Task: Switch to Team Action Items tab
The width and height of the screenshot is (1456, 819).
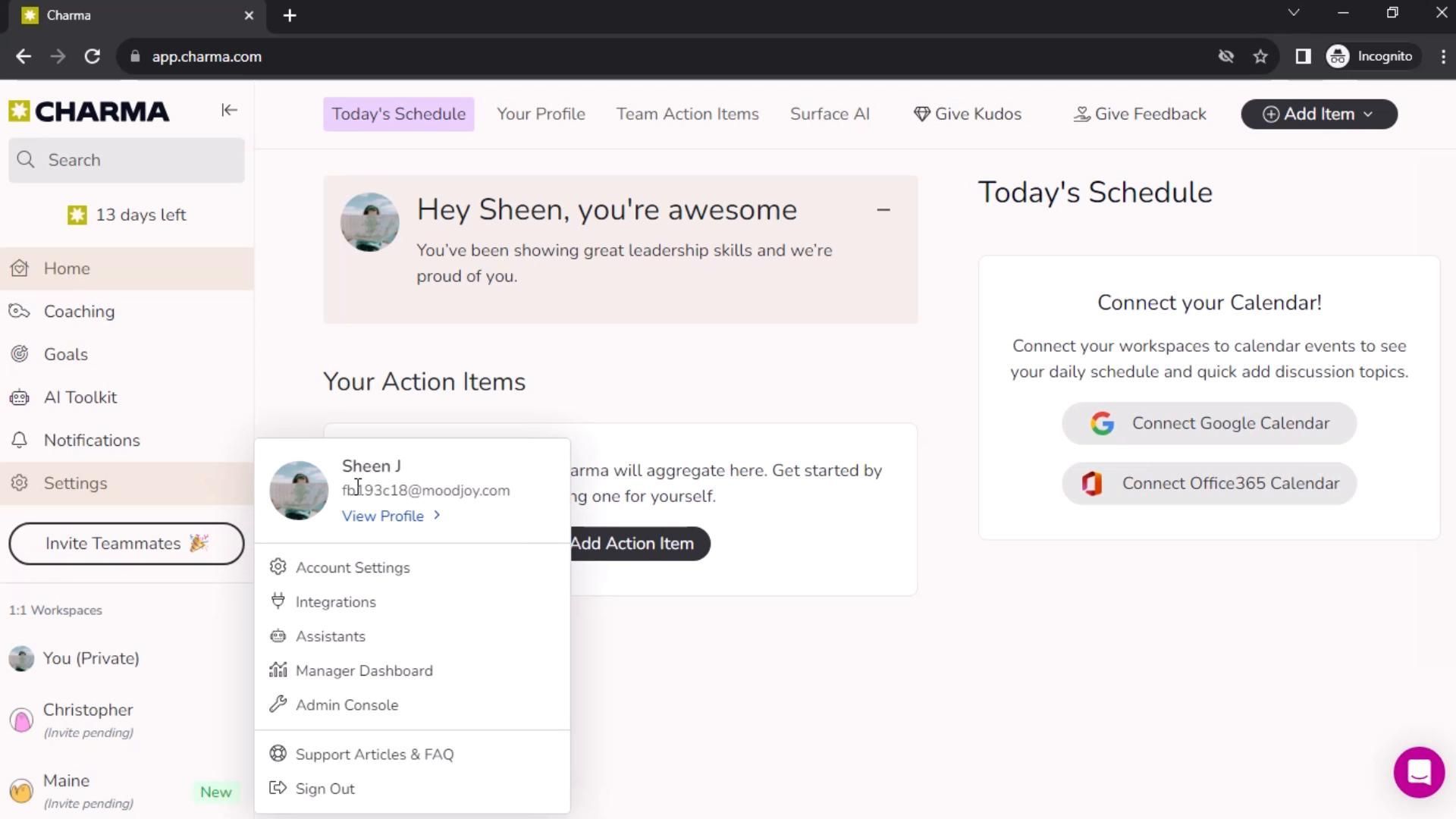Action: pyautogui.click(x=687, y=115)
